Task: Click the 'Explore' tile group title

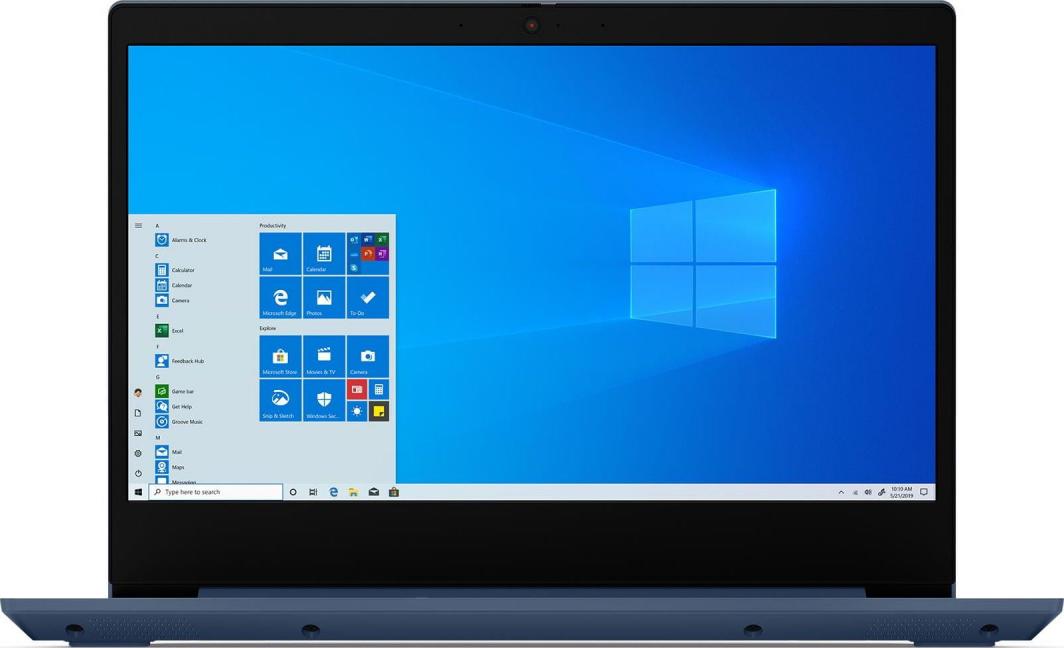Action: tap(268, 328)
